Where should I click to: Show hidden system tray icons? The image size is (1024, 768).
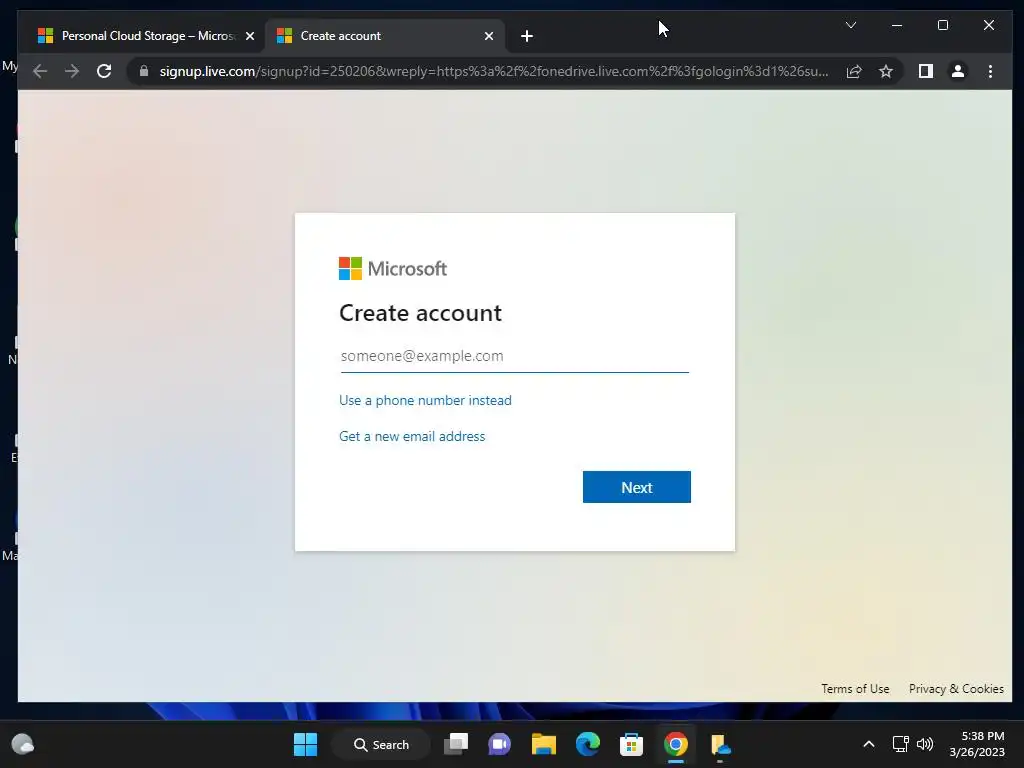coord(869,744)
